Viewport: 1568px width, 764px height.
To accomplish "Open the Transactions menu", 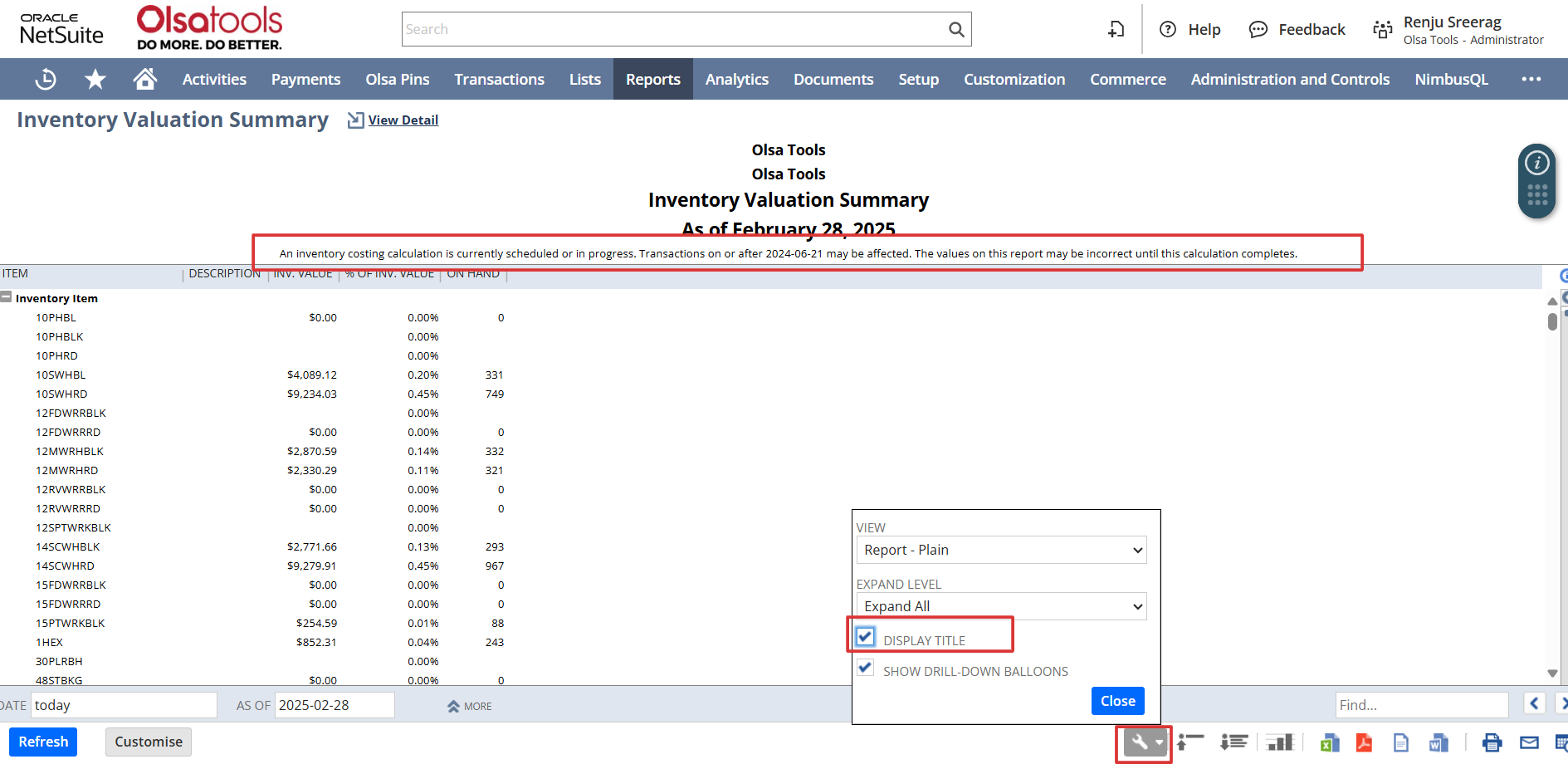I will [499, 79].
